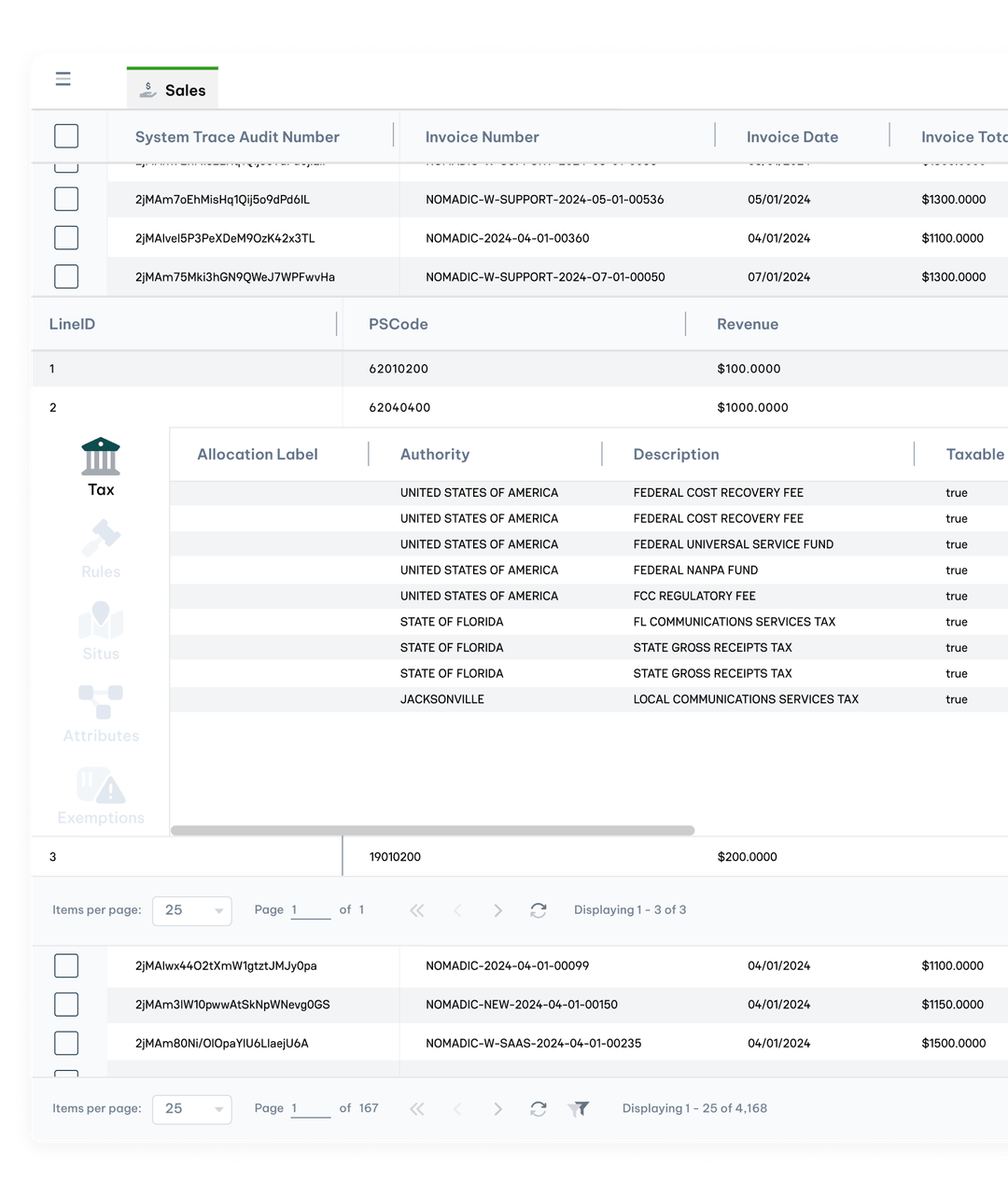Screen dimensions: 1008x1196
Task: Enable the select-all checkbox in the header row
Action: [66, 135]
